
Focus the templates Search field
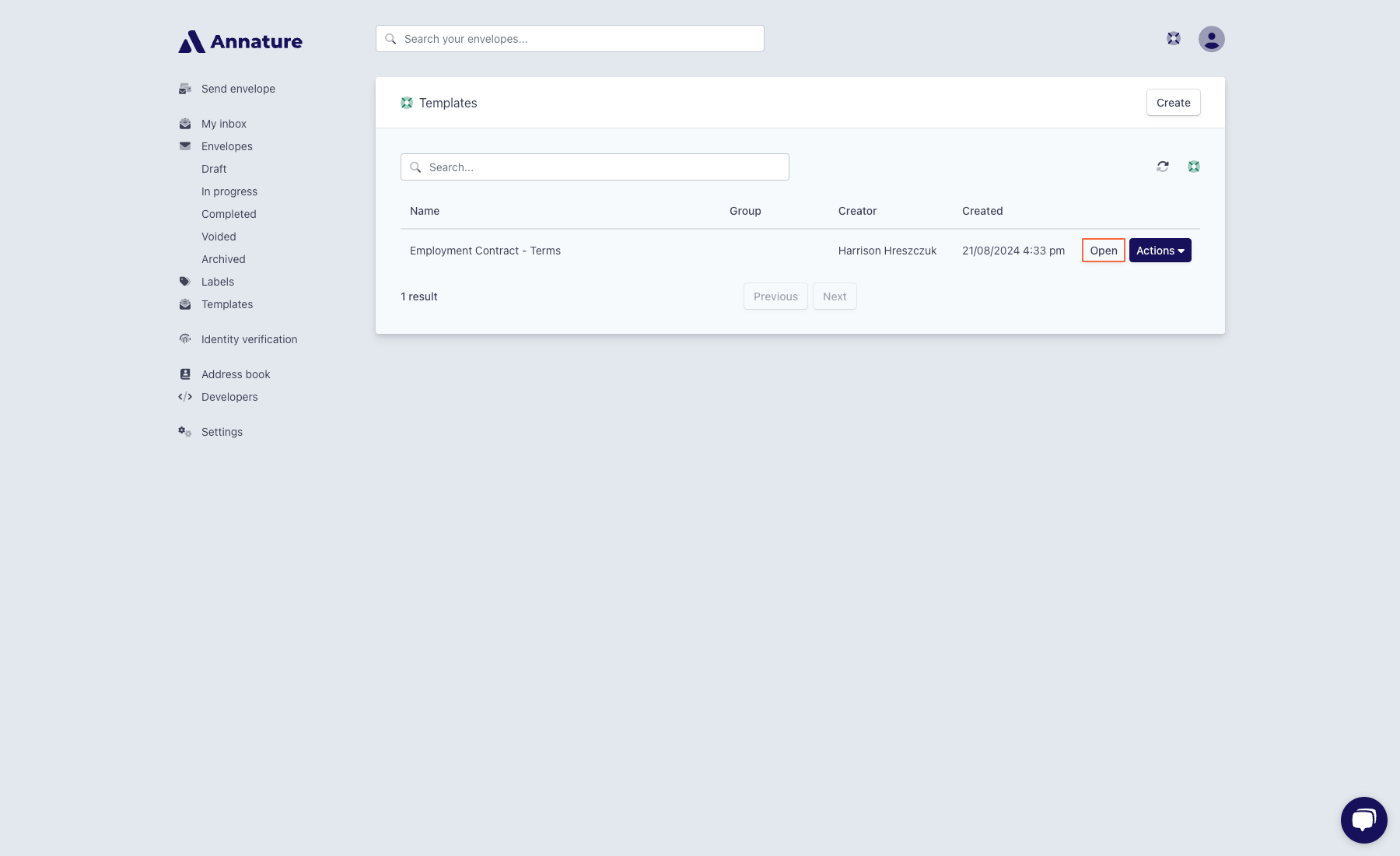[595, 167]
